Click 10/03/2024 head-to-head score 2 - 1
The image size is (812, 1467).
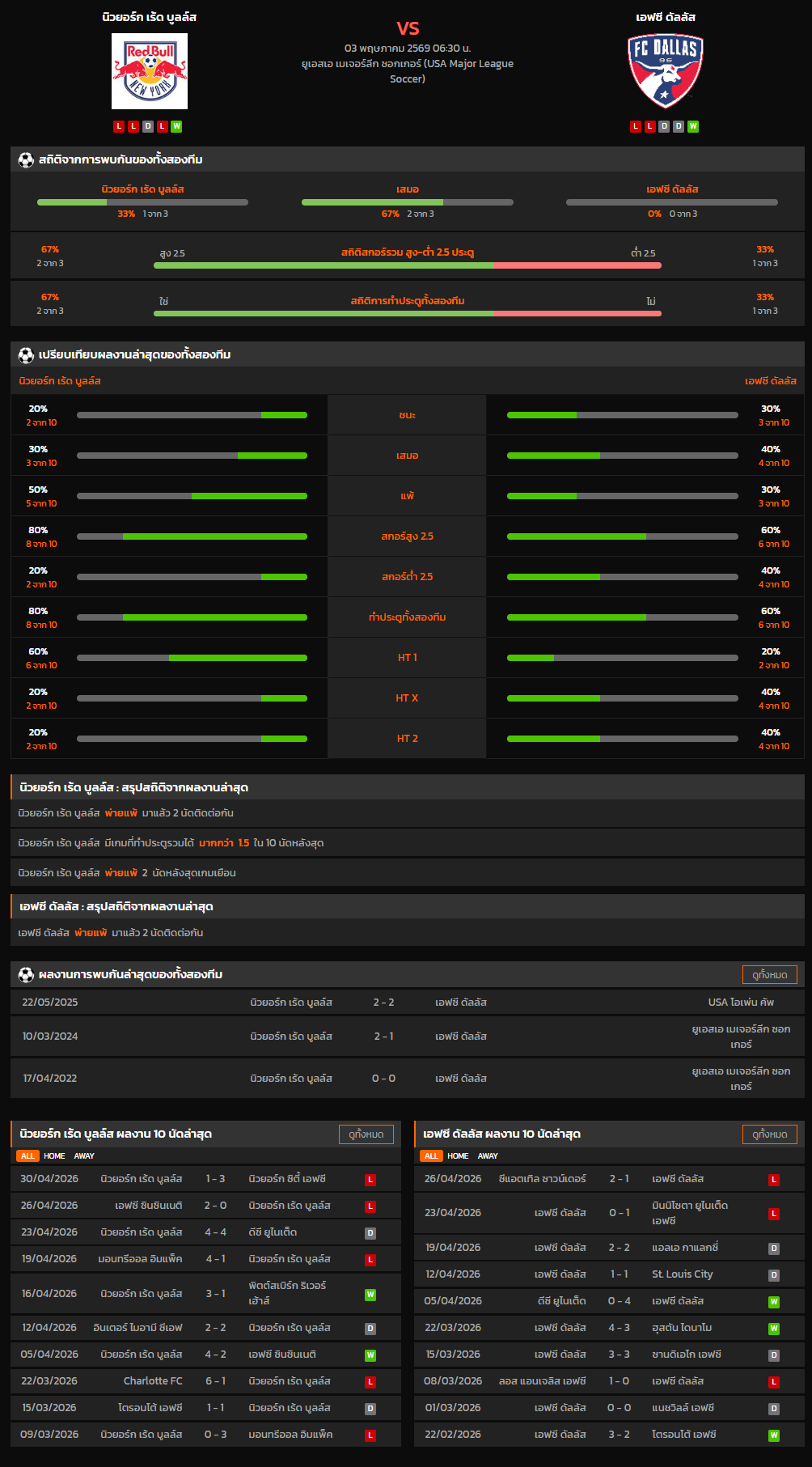coord(383,1036)
